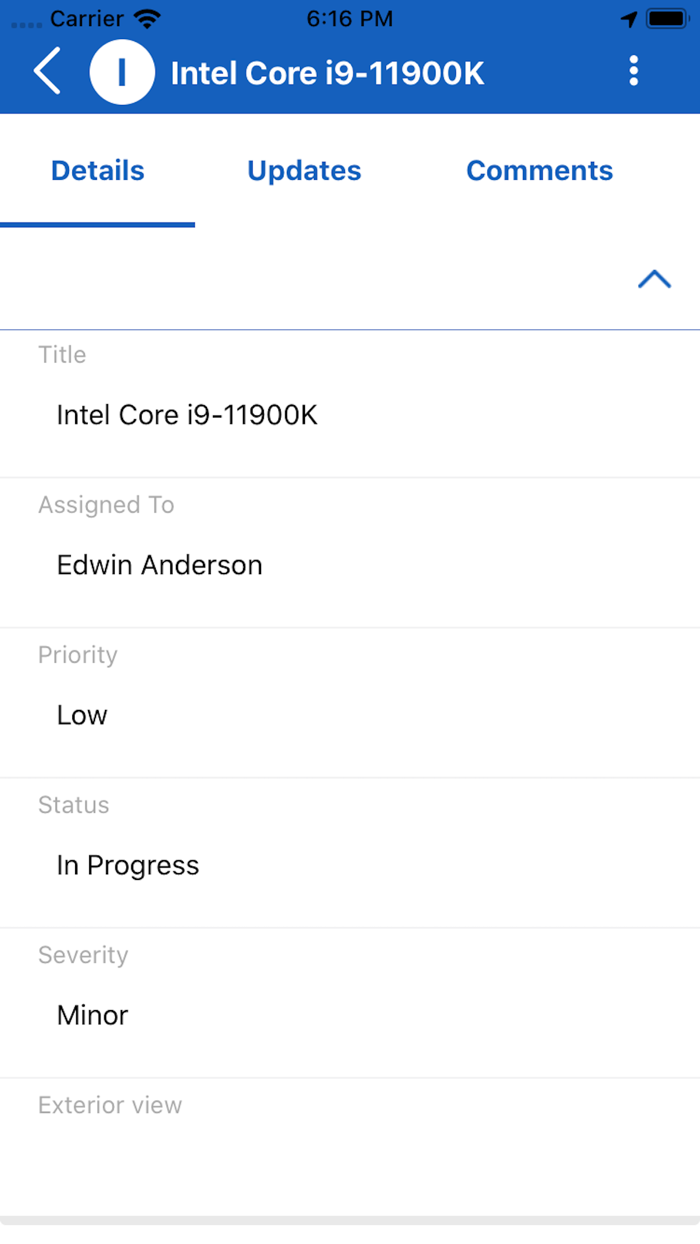Tap the location arrow icon near the battery
The height and width of the screenshot is (1244, 700).
pos(629,17)
